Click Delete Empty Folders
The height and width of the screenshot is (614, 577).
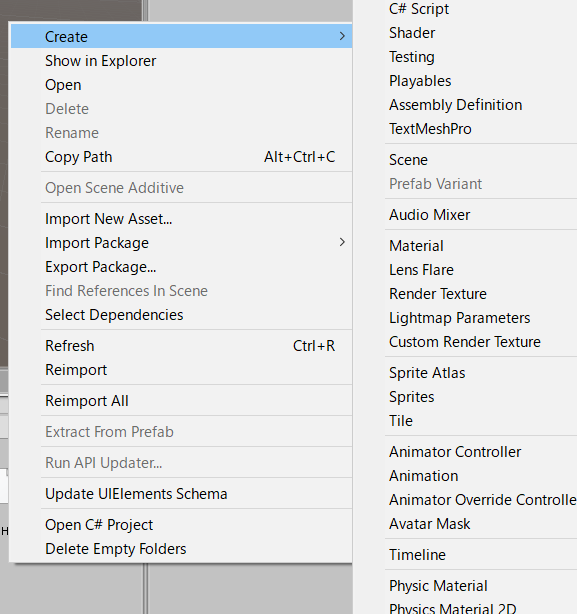[x=181, y=549]
